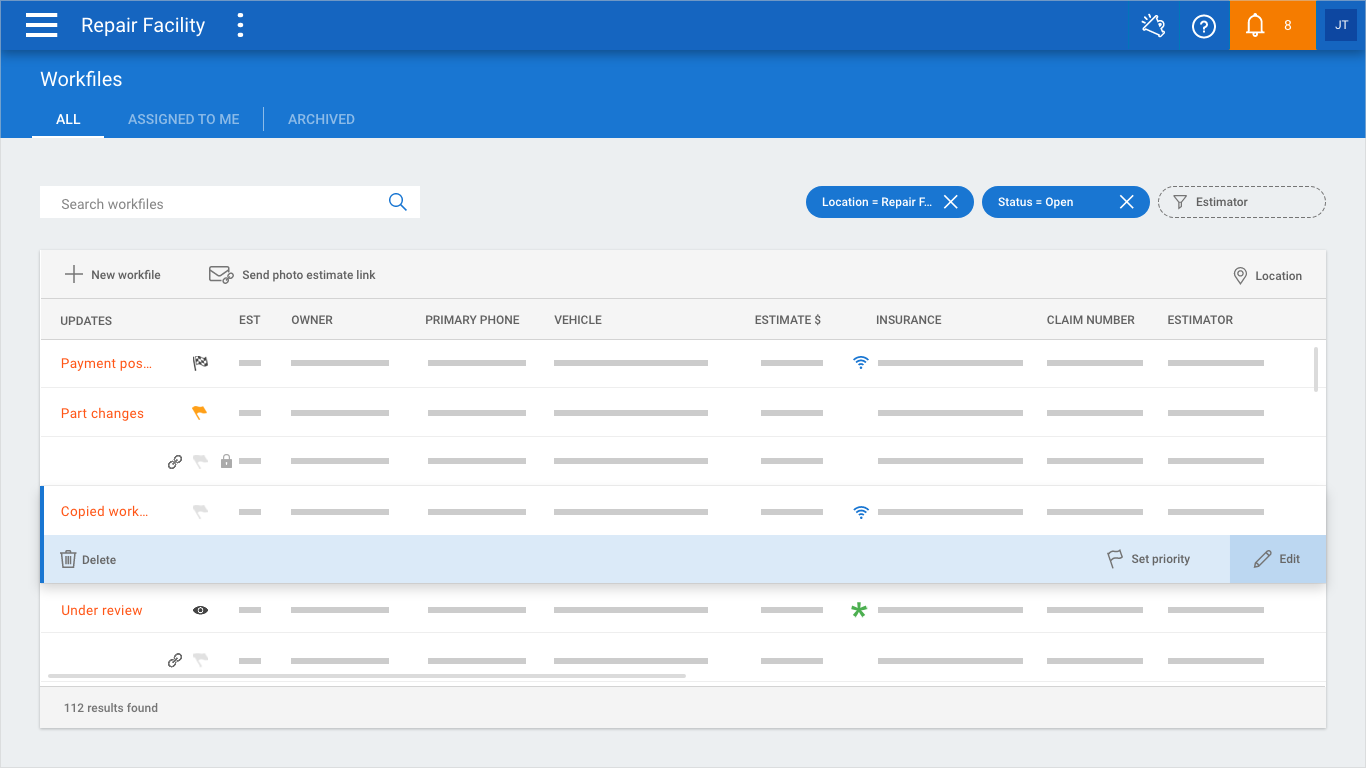
Task: Open the Under review workfile update
Action: [x=101, y=610]
